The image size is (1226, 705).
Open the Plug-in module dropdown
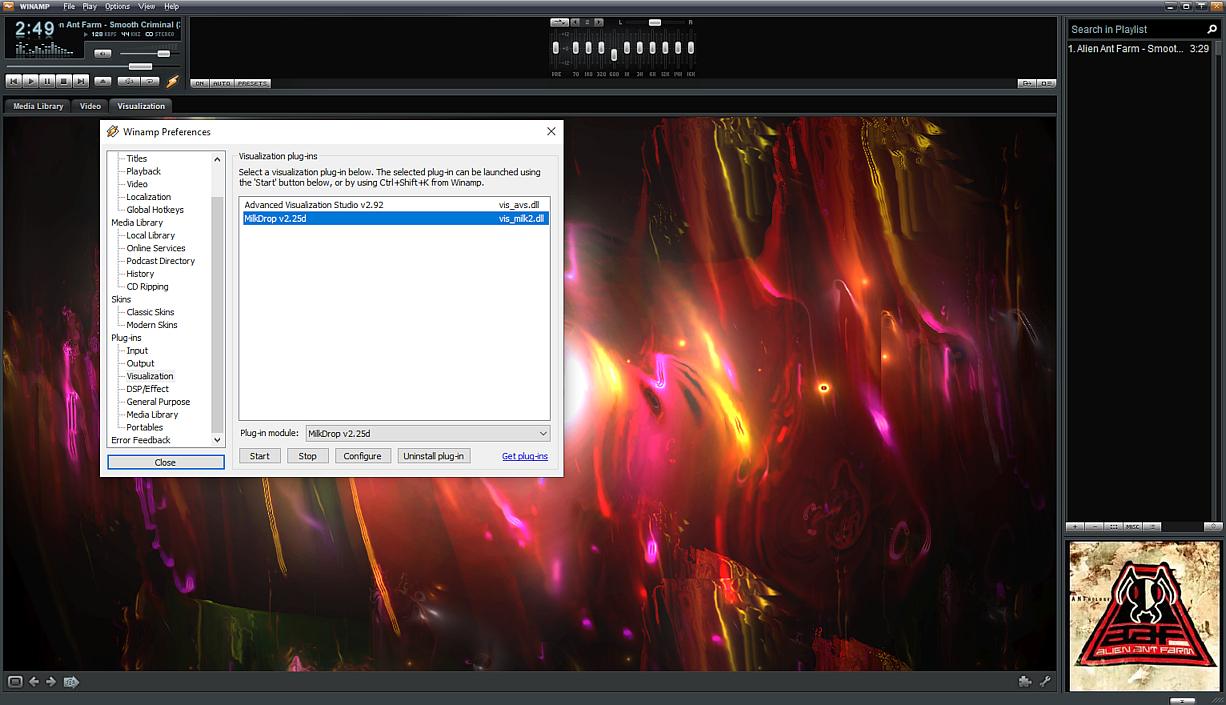428,434
